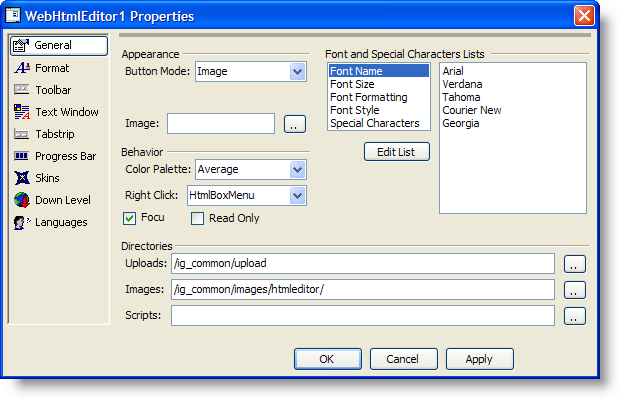Browse for Image file button
The image size is (620, 399).
295,124
